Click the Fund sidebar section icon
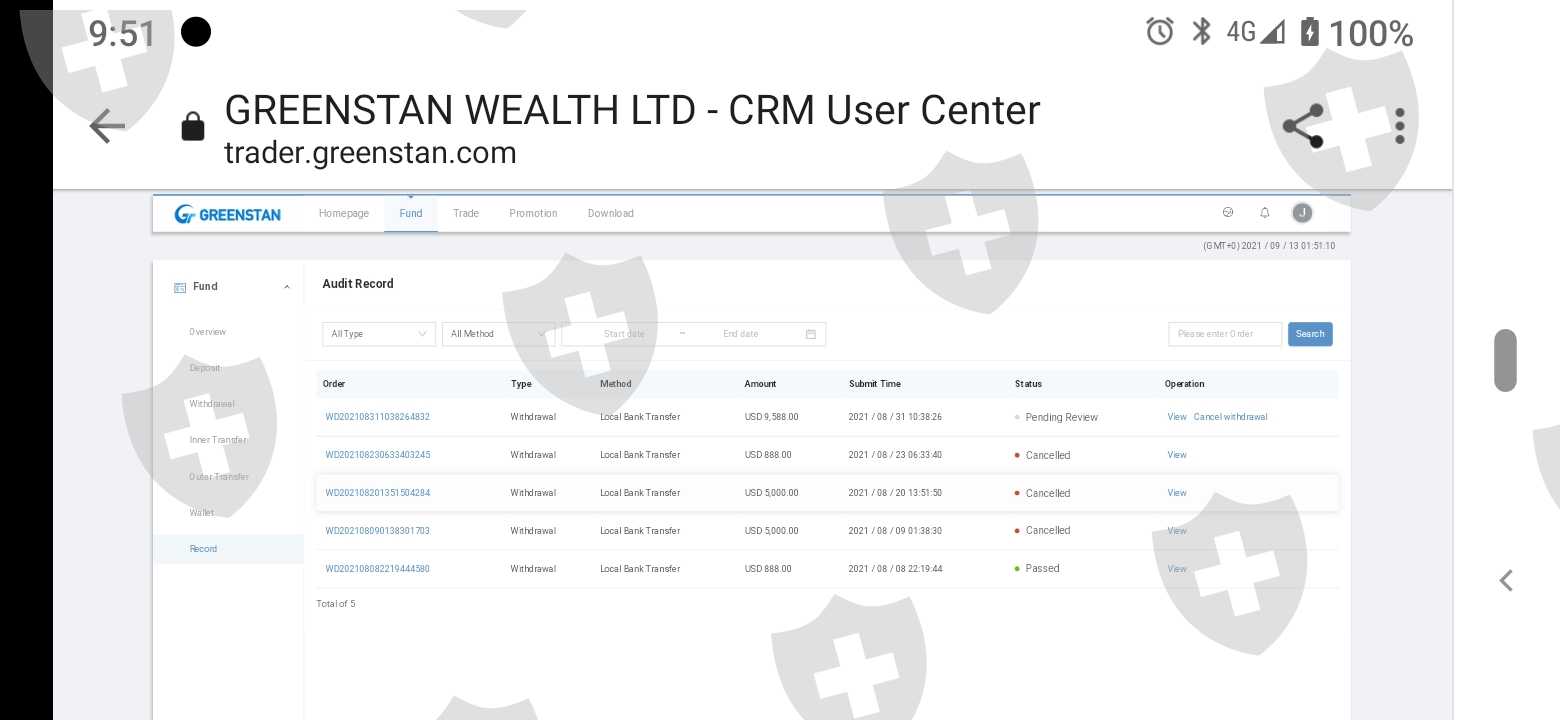Viewport: 1560px width, 720px height. pos(180,287)
